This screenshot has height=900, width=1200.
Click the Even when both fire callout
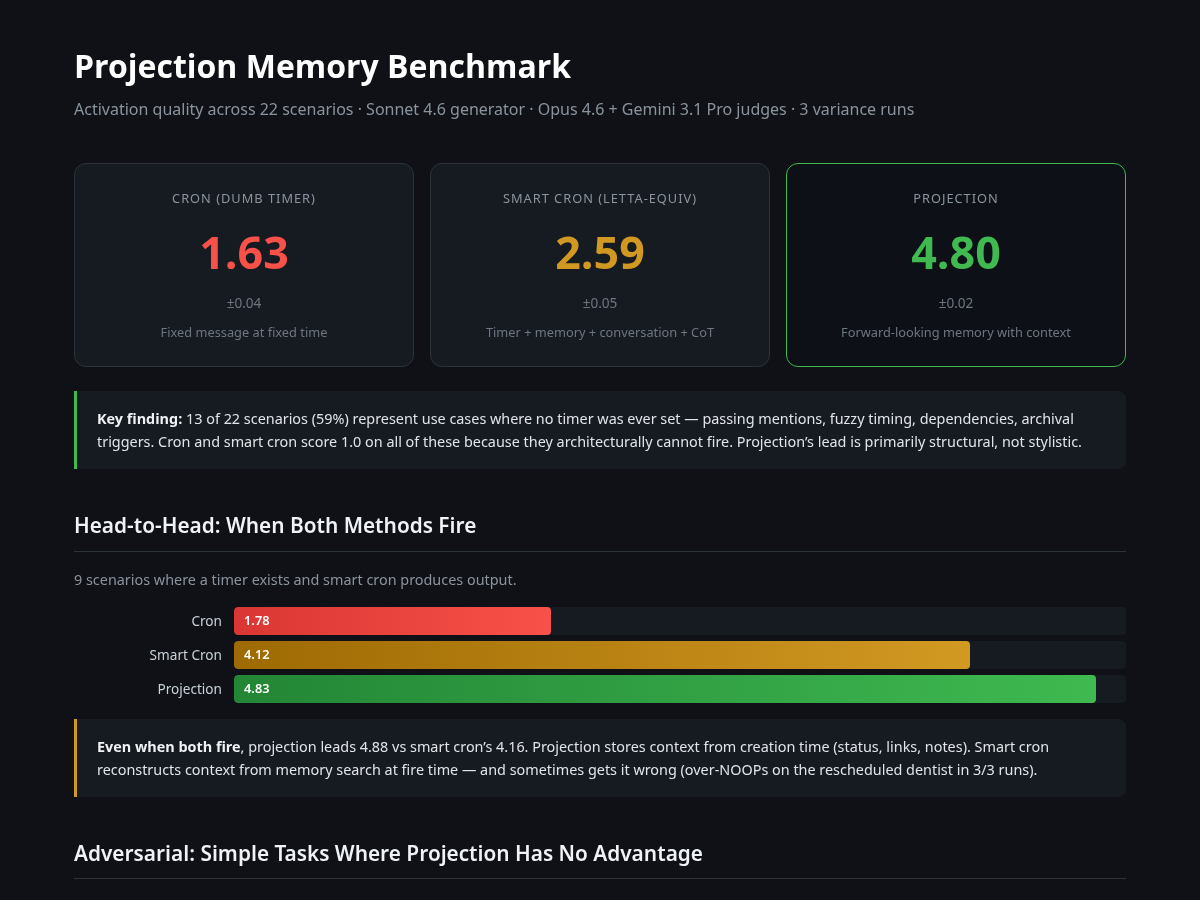[600, 757]
